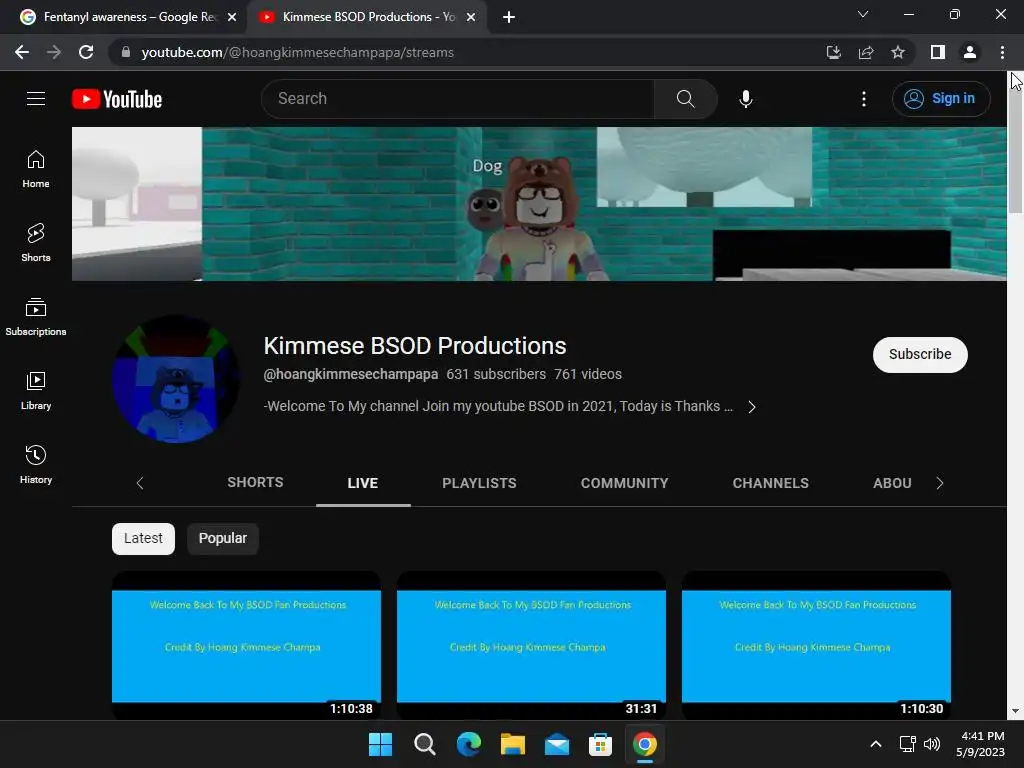Viewport: 1024px width, 768px height.
Task: Toggle Chrome side panel icon
Action: click(938, 52)
